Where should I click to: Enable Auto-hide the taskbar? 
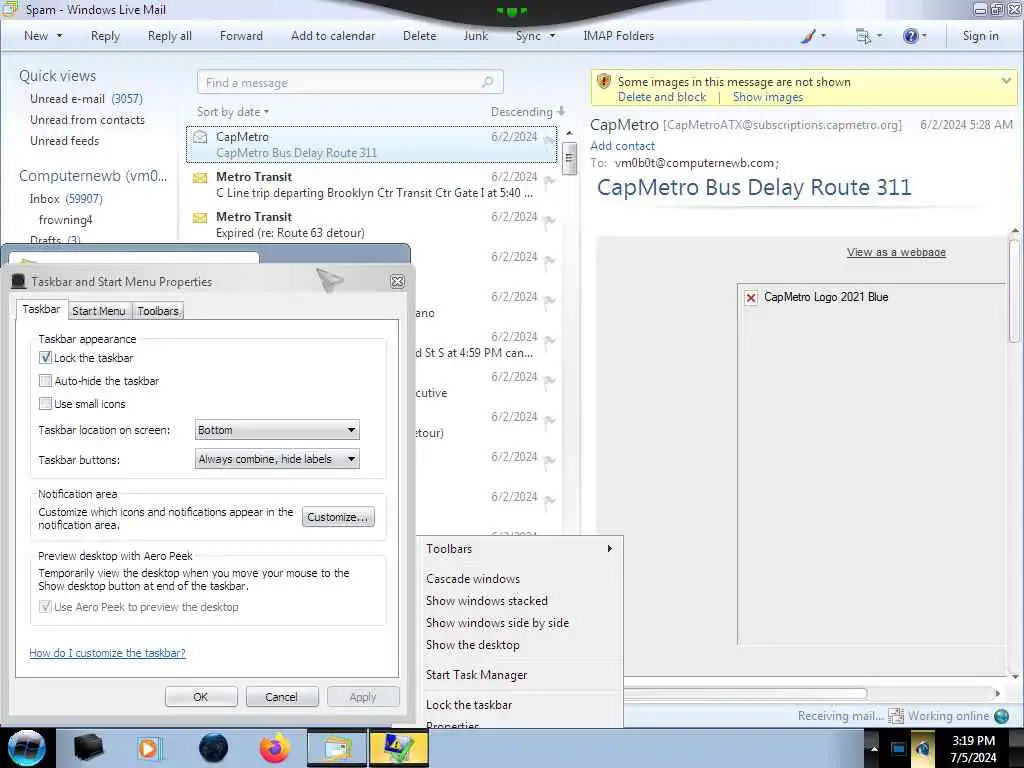[45, 381]
